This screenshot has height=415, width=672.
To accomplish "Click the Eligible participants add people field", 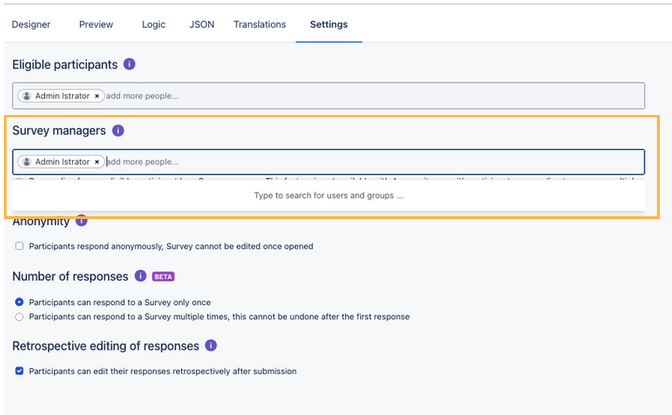I will 370,96.
